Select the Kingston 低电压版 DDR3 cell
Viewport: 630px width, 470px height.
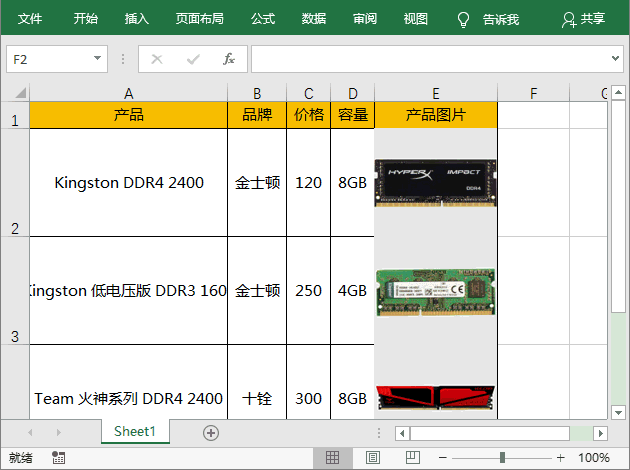129,291
